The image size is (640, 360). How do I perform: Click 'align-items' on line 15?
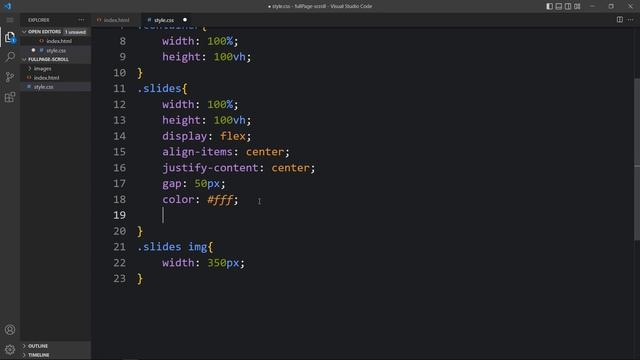(198, 152)
